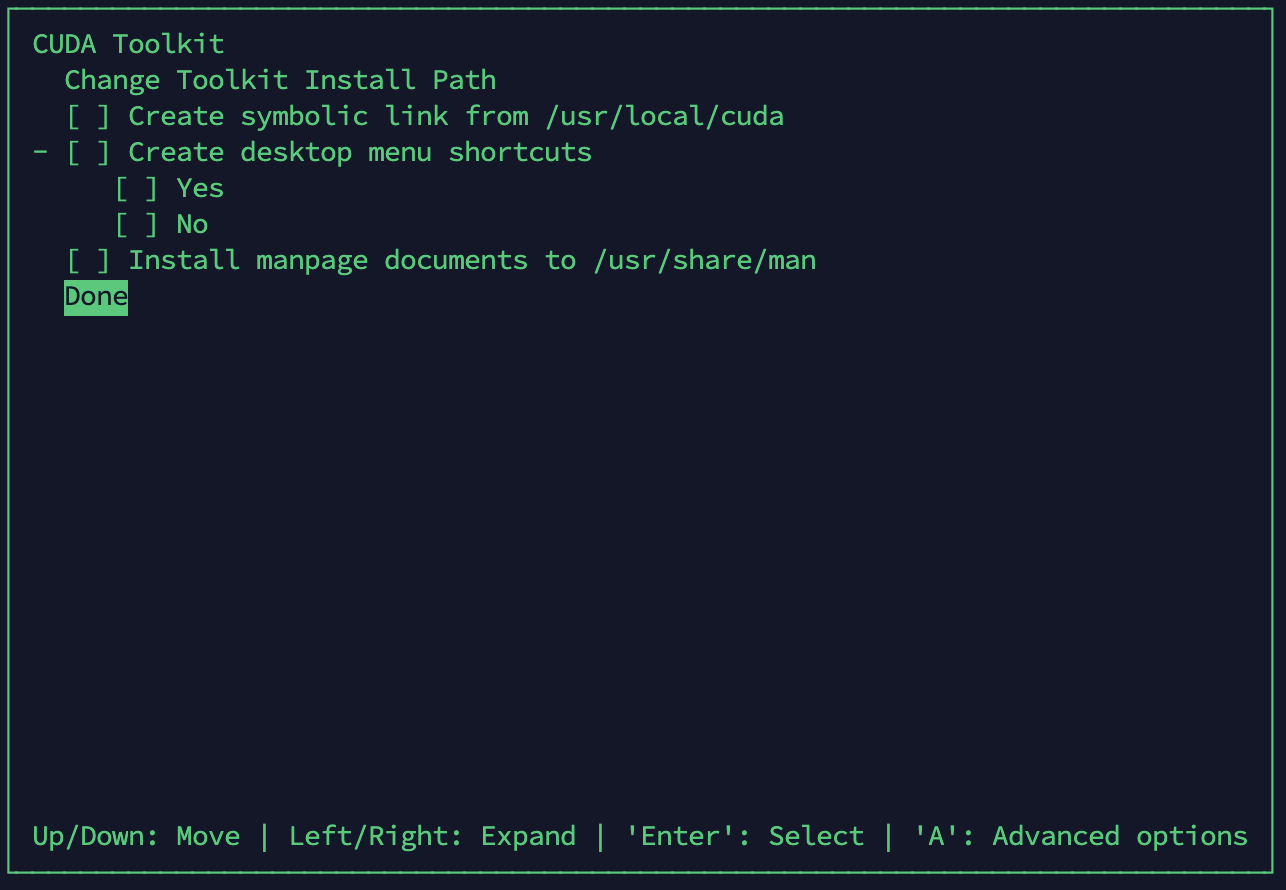Tick the Create desktop menu shortcuts checkbox
This screenshot has height=890, width=1286.
pyautogui.click(x=88, y=152)
